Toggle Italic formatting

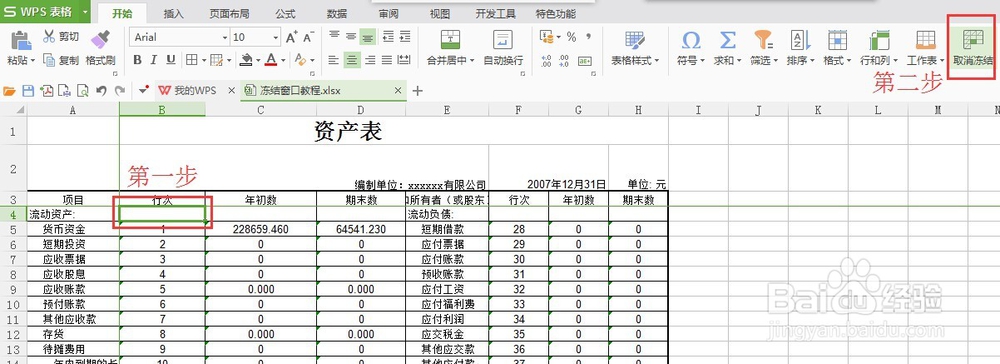point(154,60)
